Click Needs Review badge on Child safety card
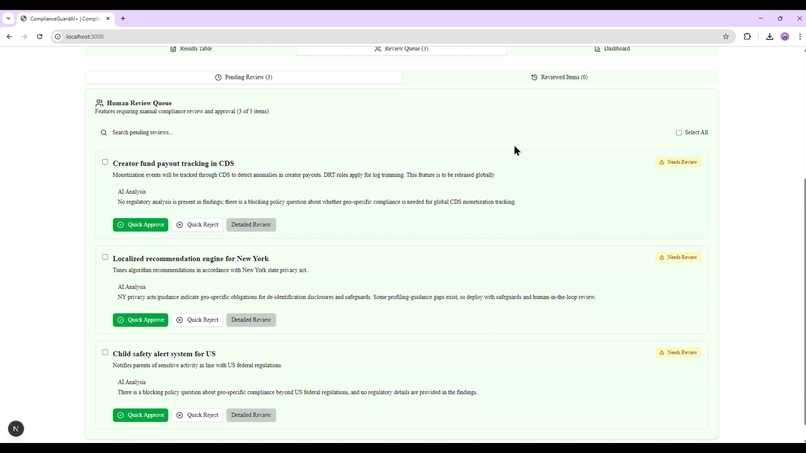 (x=678, y=352)
